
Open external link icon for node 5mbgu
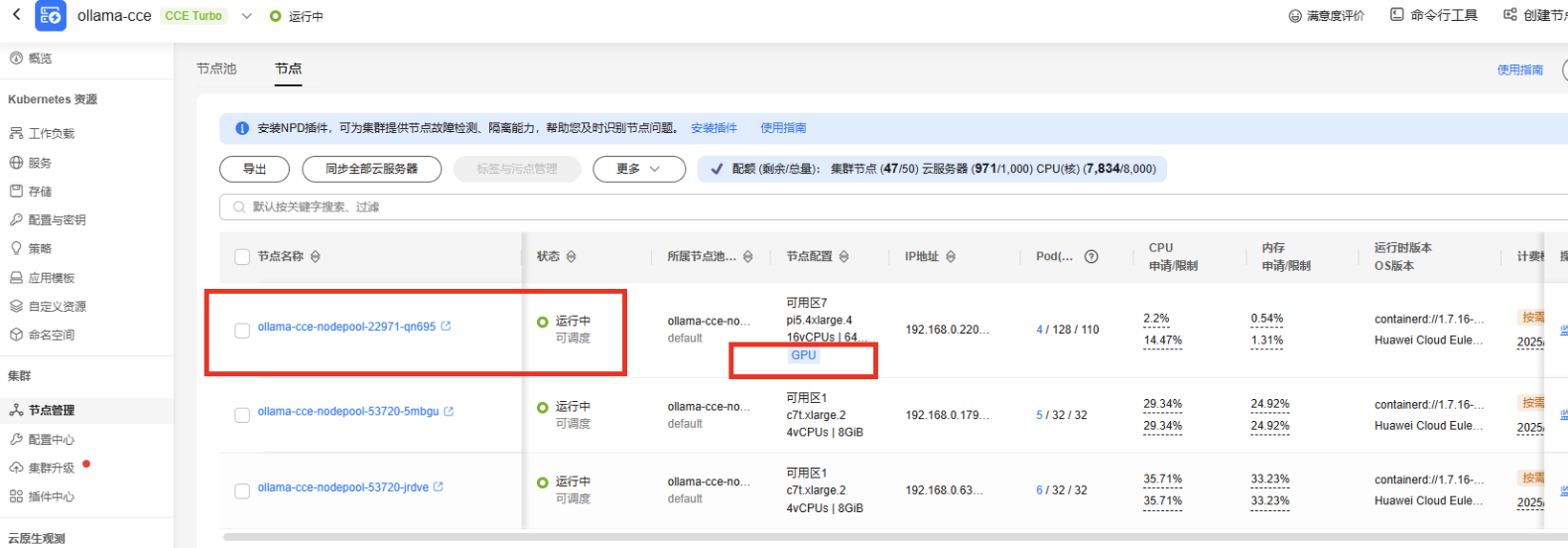[449, 411]
